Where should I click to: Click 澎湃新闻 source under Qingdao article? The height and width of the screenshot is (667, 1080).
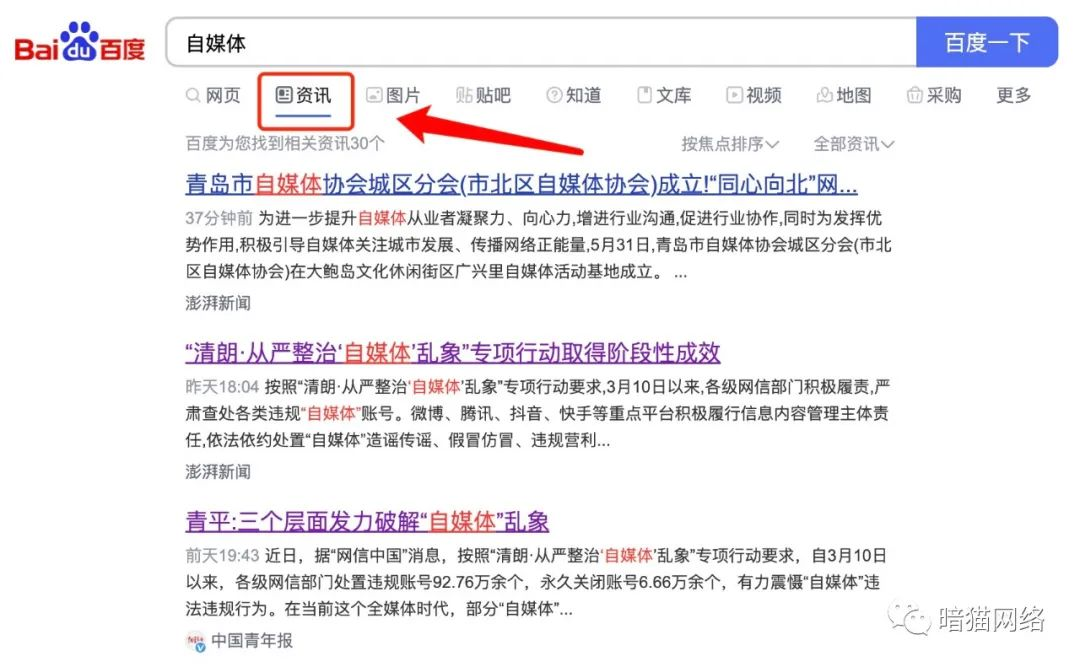pos(218,303)
